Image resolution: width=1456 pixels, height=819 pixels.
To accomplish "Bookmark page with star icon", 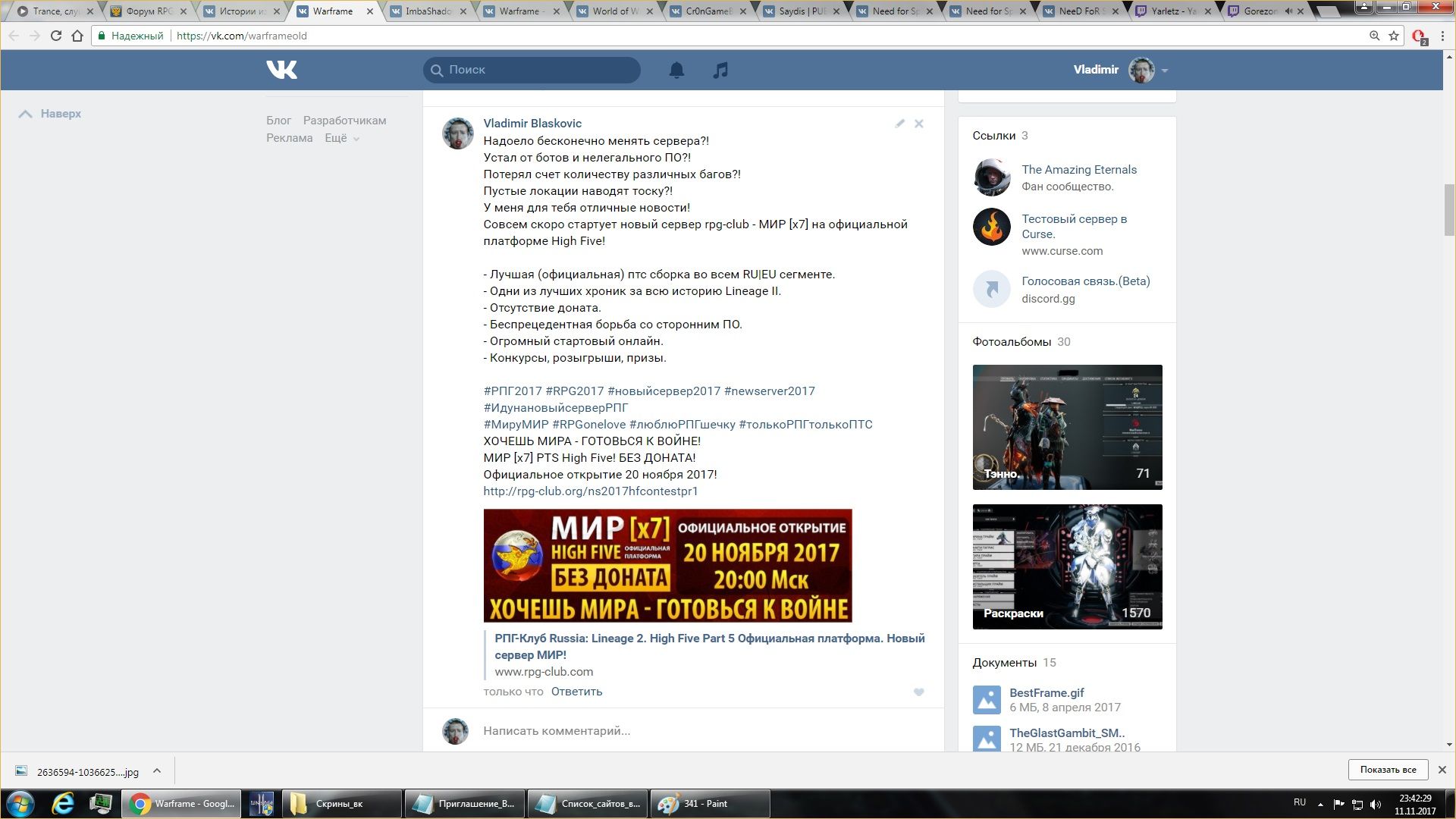I will coord(1394,36).
